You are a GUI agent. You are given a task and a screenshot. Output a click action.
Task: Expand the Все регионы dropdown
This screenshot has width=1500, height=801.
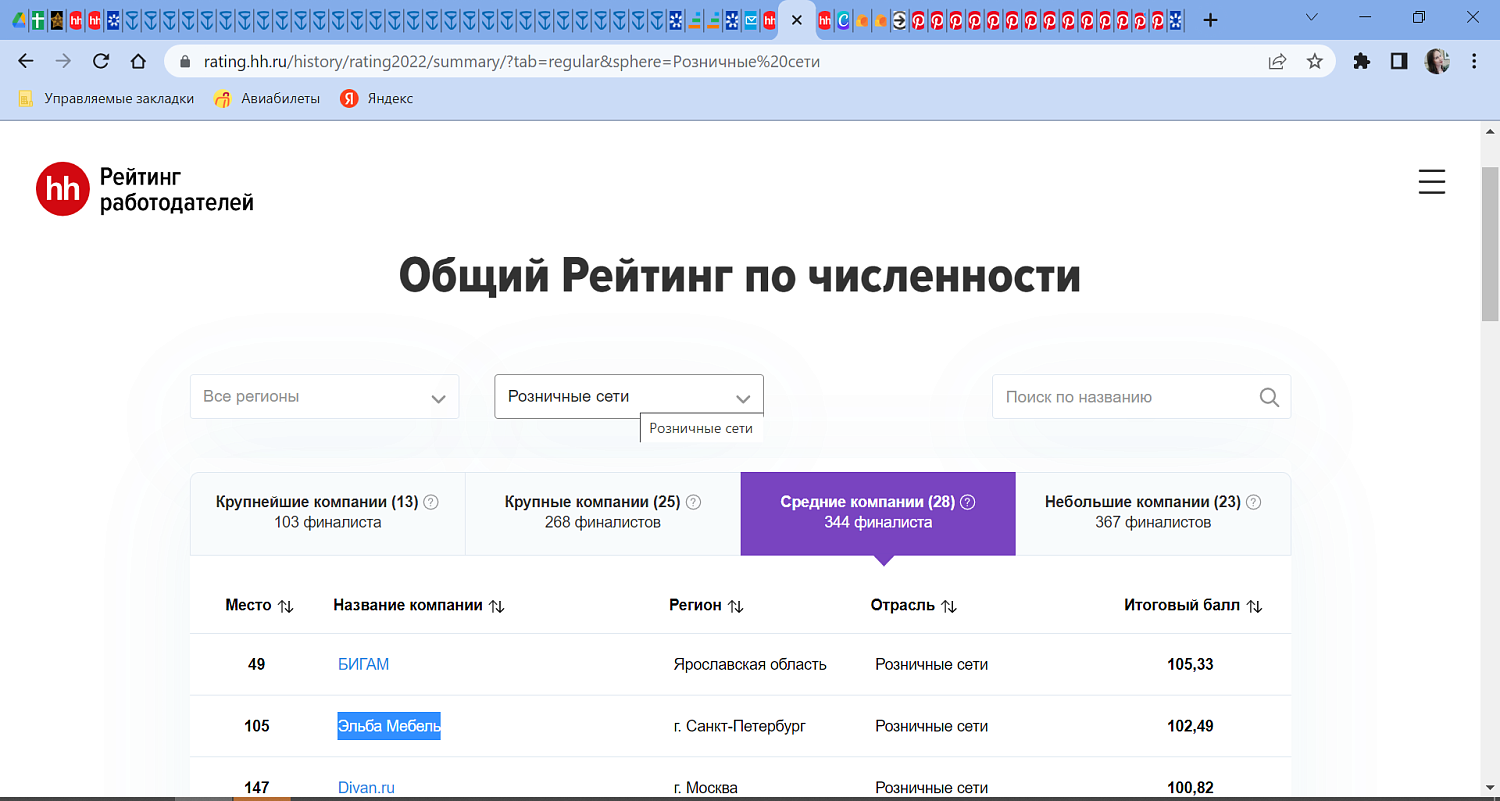[323, 396]
